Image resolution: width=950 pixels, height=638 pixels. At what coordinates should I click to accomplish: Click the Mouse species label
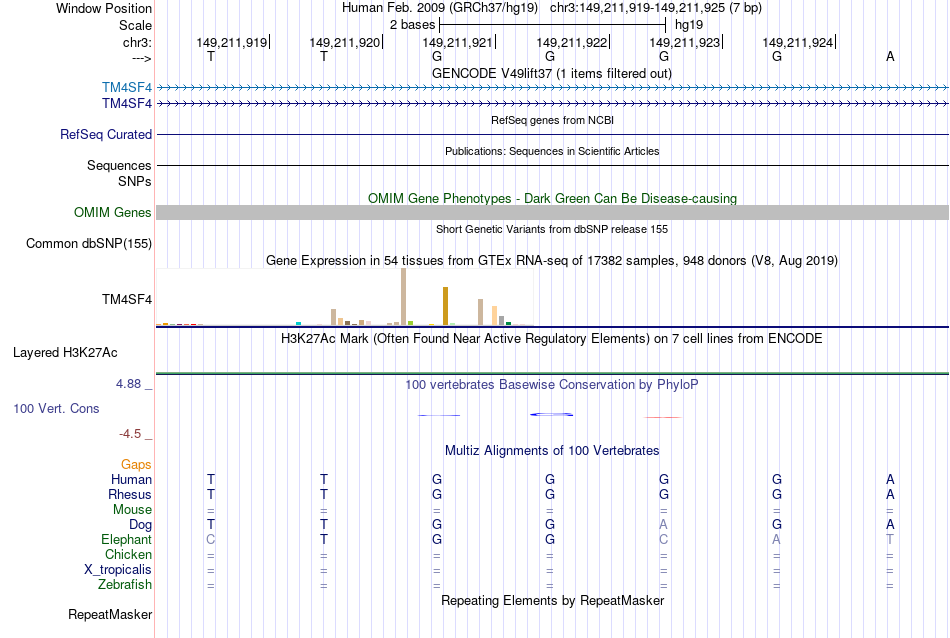[x=132, y=510]
